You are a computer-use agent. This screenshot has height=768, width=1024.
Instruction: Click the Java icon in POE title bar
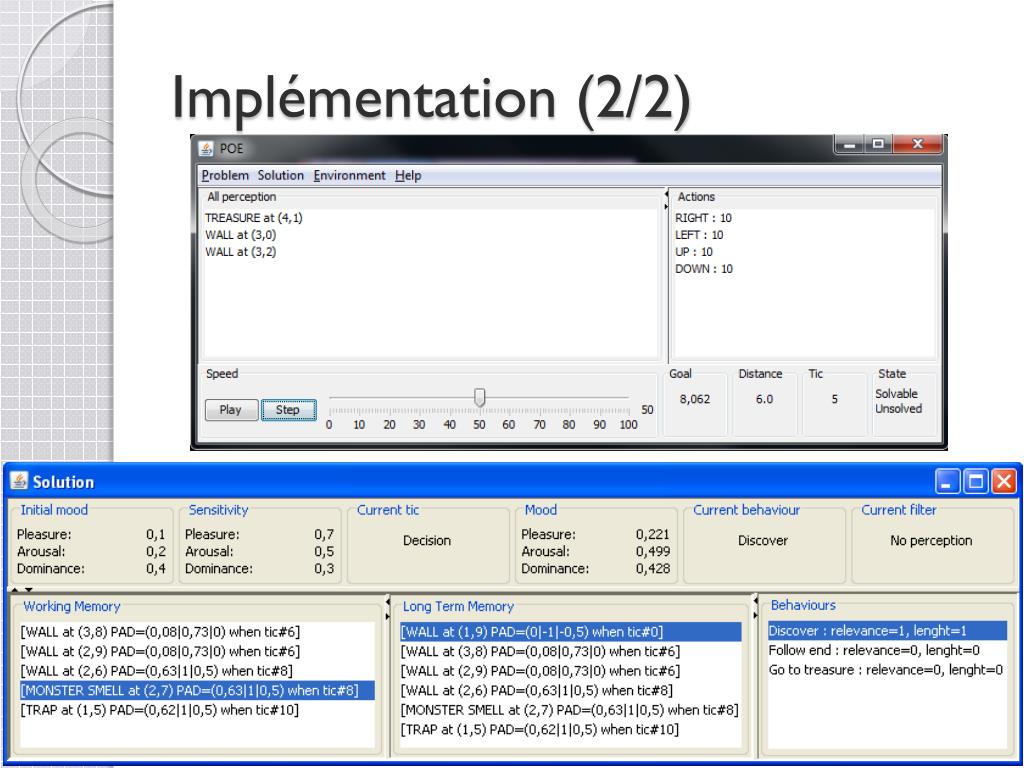(x=206, y=148)
